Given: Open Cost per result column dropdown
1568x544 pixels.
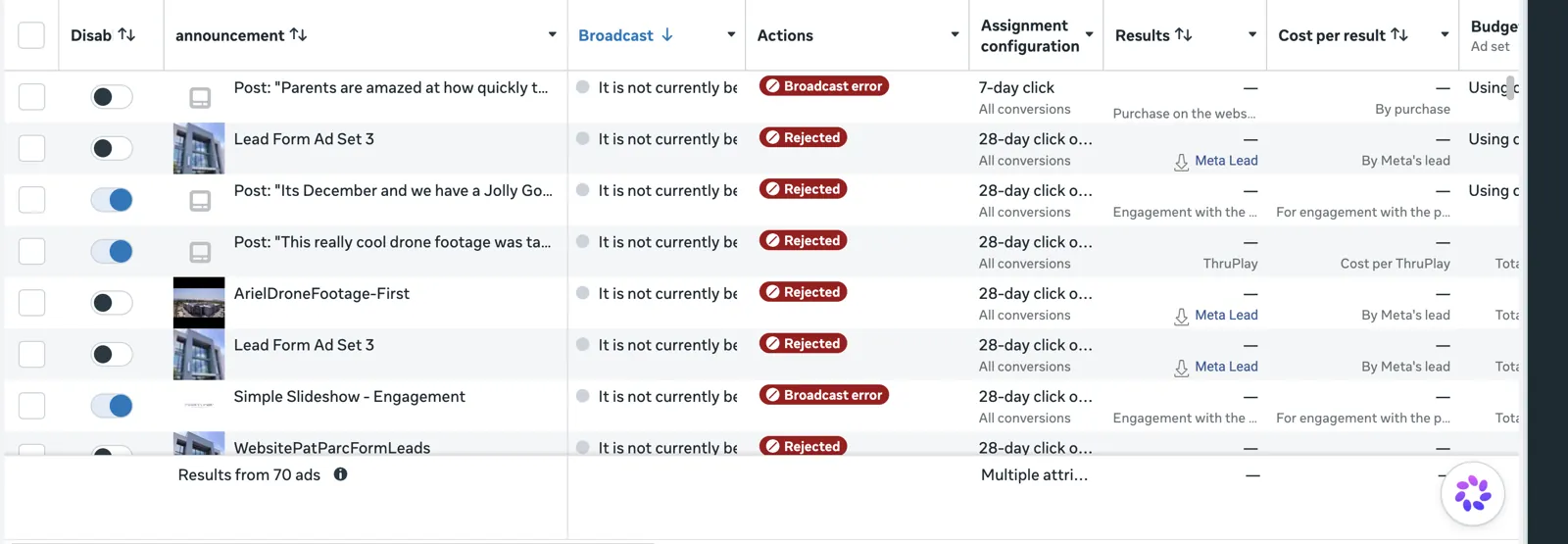Looking at the screenshot, I should [1445, 35].
